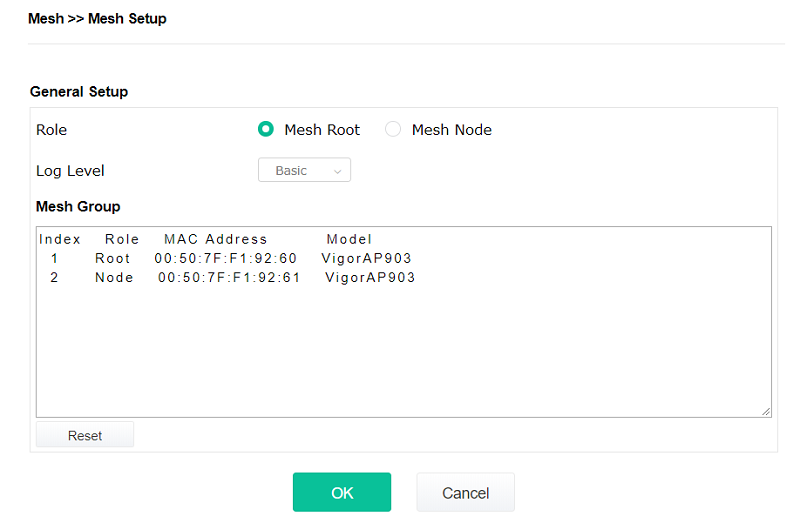Click inside the Mesh Group text area
The width and height of the screenshot is (800, 523).
coord(404,322)
